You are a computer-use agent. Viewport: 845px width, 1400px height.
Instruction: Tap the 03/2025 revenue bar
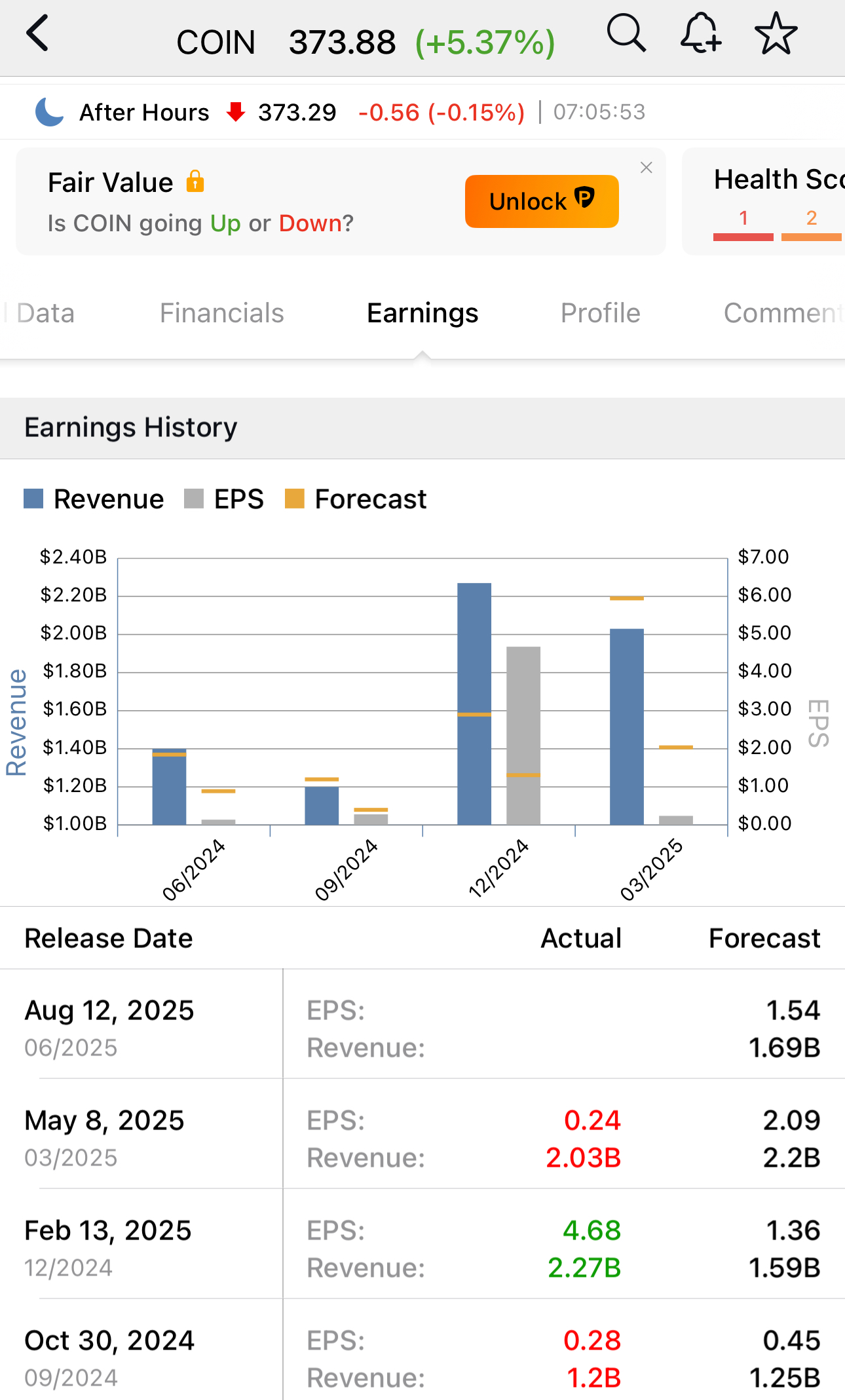pyautogui.click(x=627, y=727)
